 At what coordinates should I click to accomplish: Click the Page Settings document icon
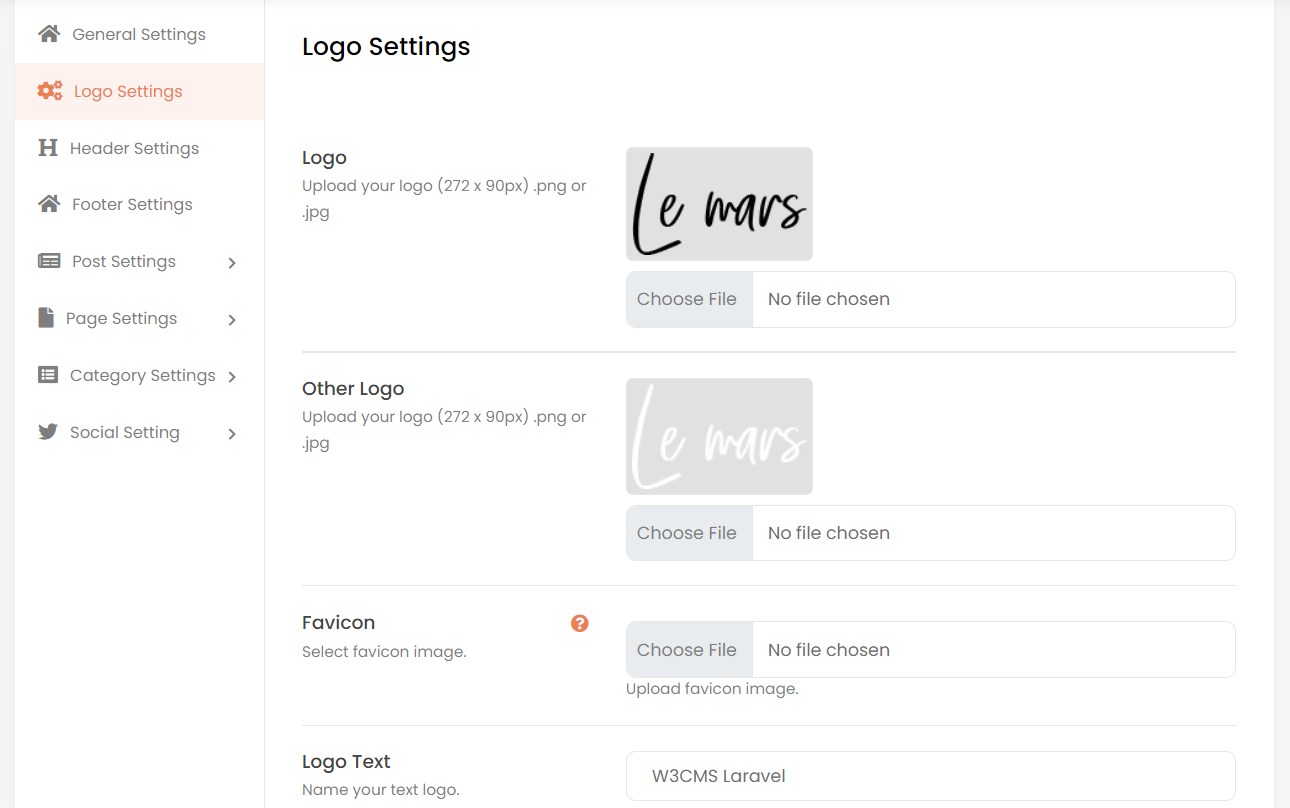tap(46, 318)
